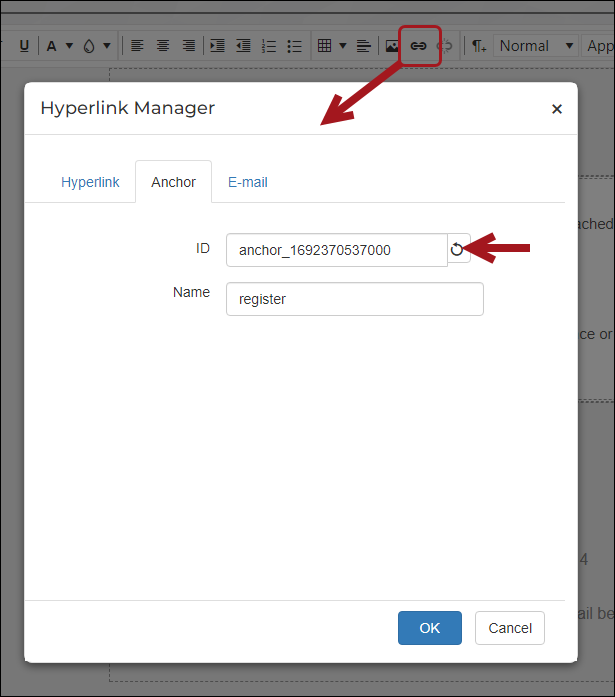Click the insert image icon
Screen dimensions: 615x697
click(393, 46)
